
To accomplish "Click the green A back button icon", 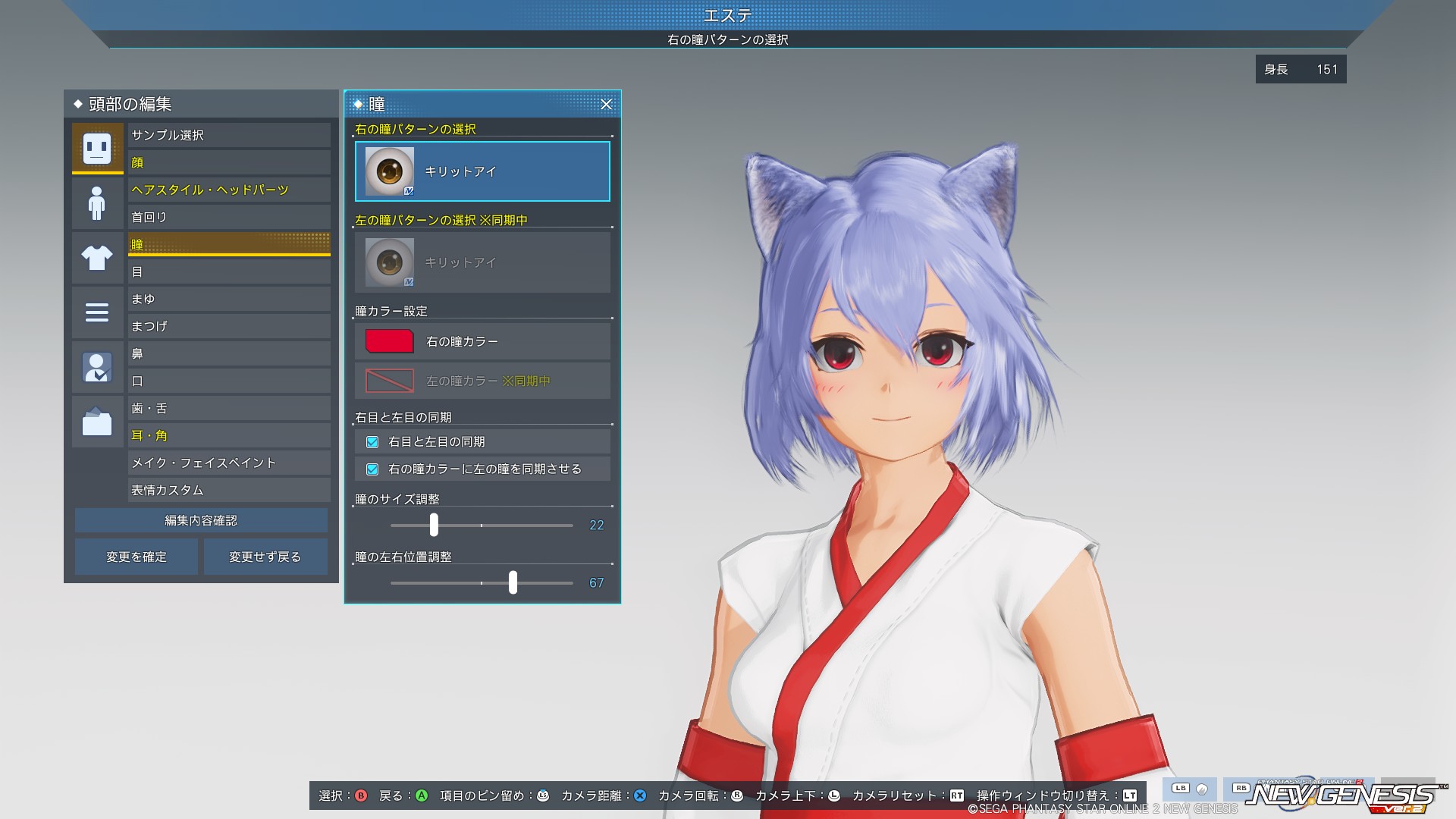I will [x=422, y=795].
